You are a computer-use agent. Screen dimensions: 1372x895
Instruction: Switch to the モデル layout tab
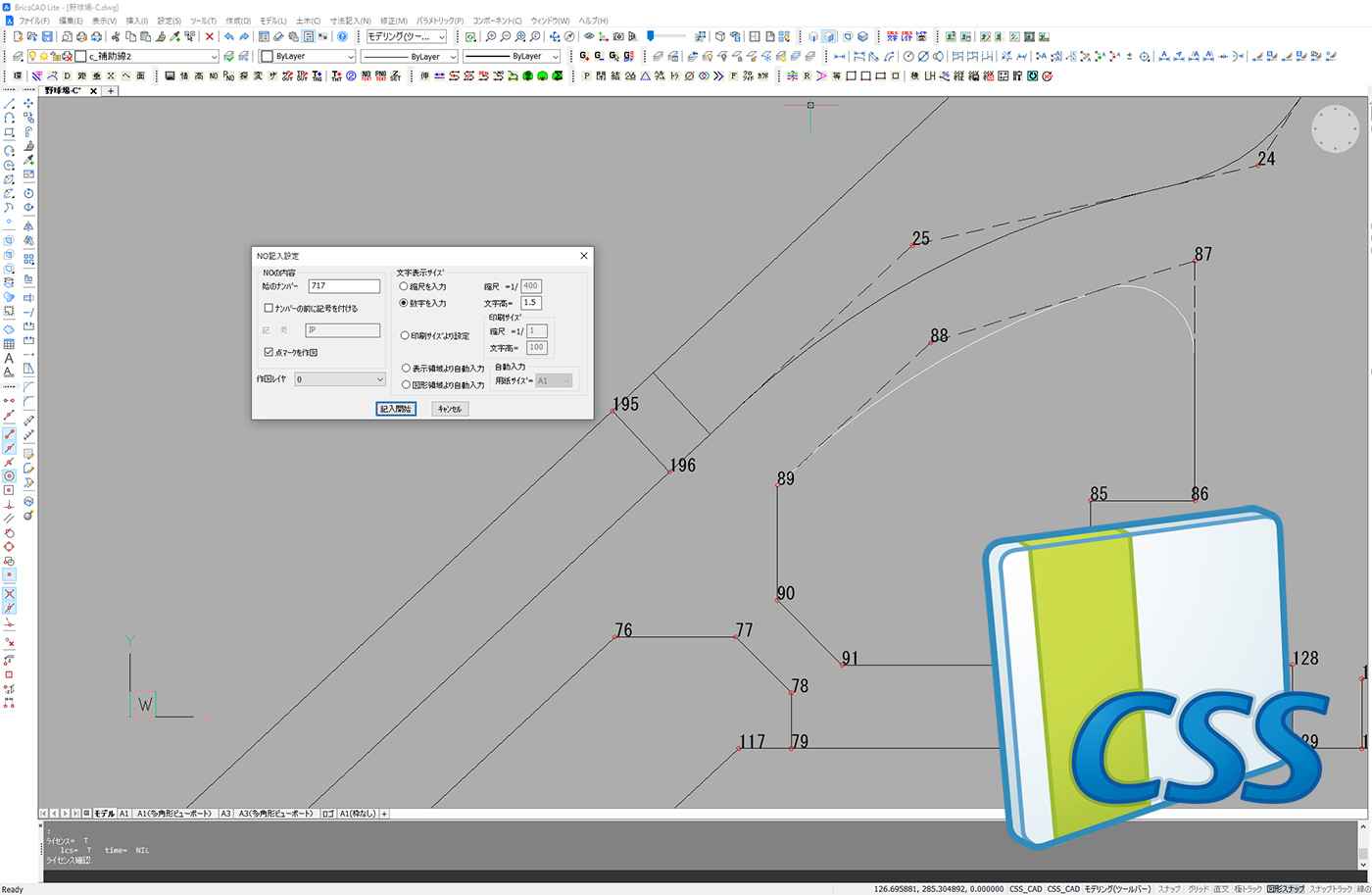click(104, 814)
